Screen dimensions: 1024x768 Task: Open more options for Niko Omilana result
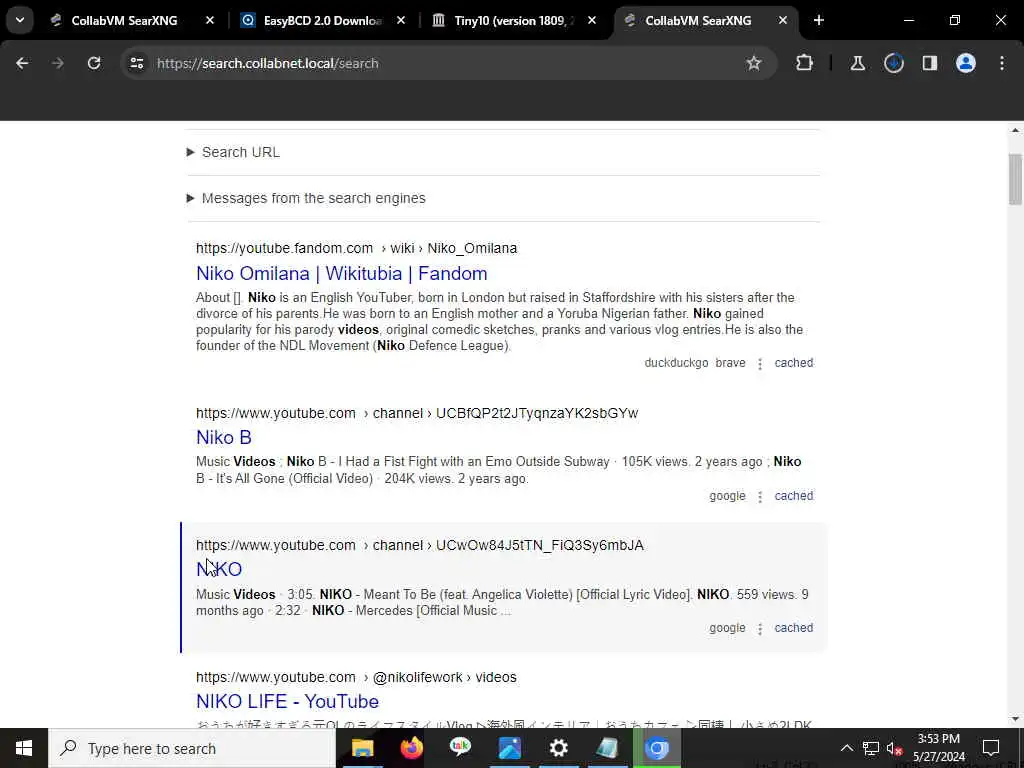(x=760, y=363)
